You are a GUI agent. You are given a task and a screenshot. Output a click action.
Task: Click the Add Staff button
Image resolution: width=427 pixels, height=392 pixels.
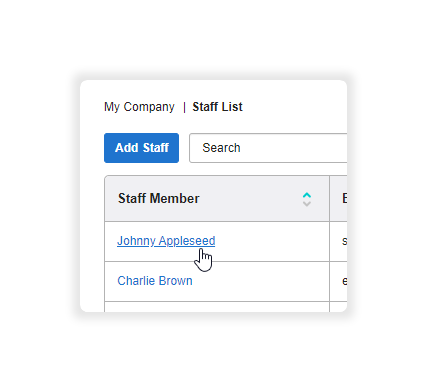pyautogui.click(x=141, y=148)
